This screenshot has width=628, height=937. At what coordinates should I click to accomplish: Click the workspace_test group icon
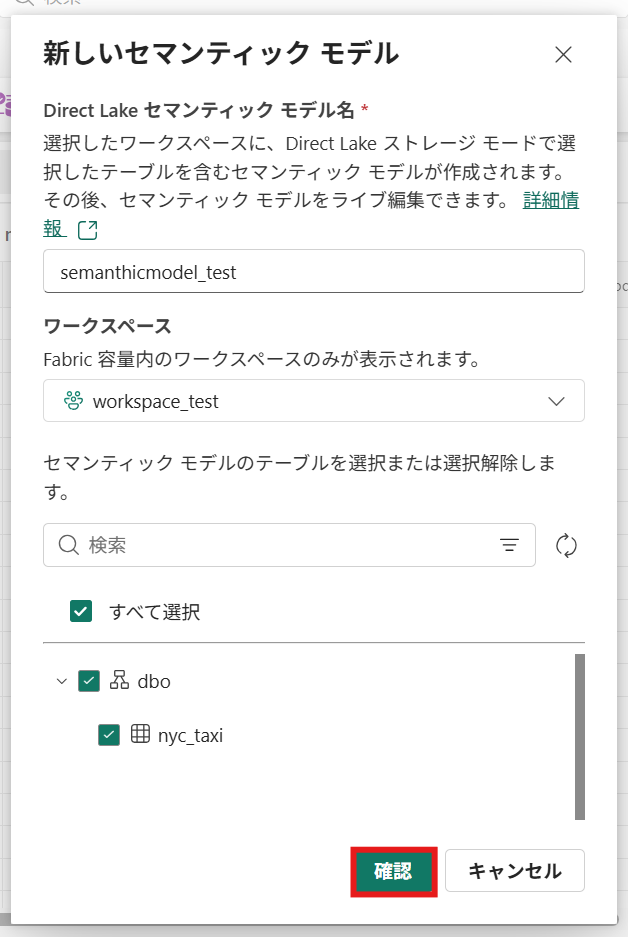(73, 401)
